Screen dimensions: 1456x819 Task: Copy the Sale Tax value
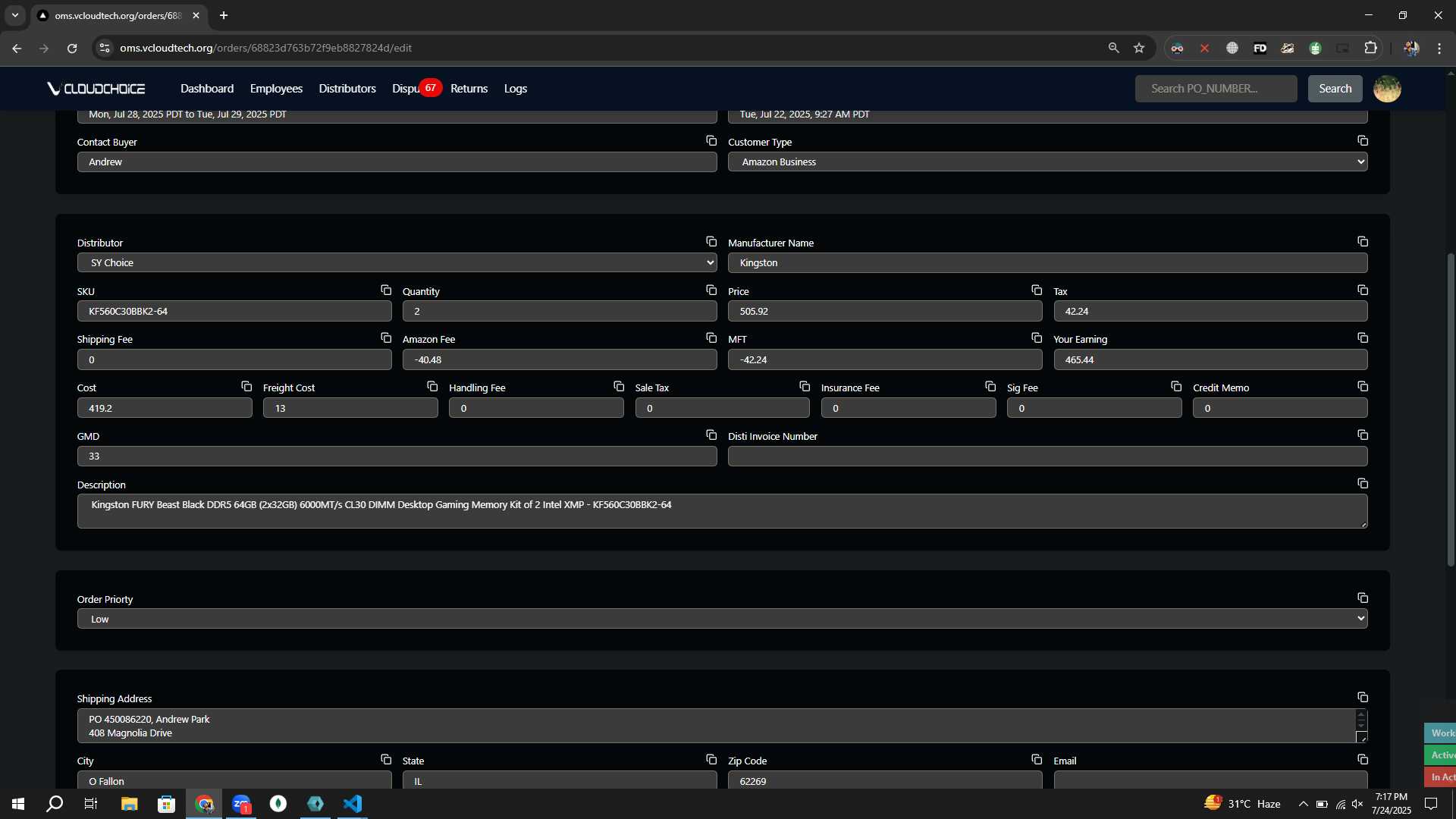click(x=804, y=387)
